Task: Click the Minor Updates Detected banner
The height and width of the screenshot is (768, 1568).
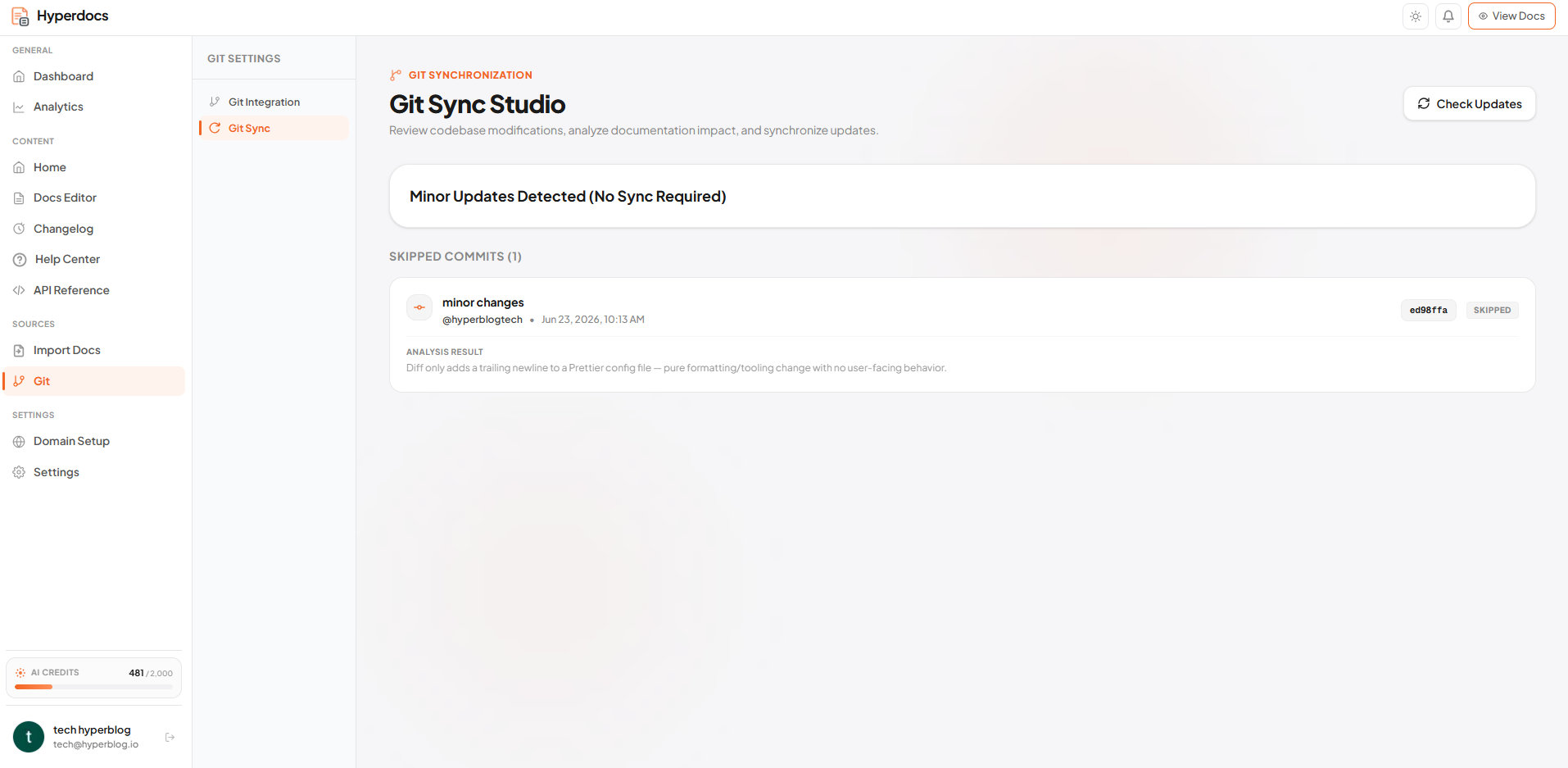Action: click(963, 196)
